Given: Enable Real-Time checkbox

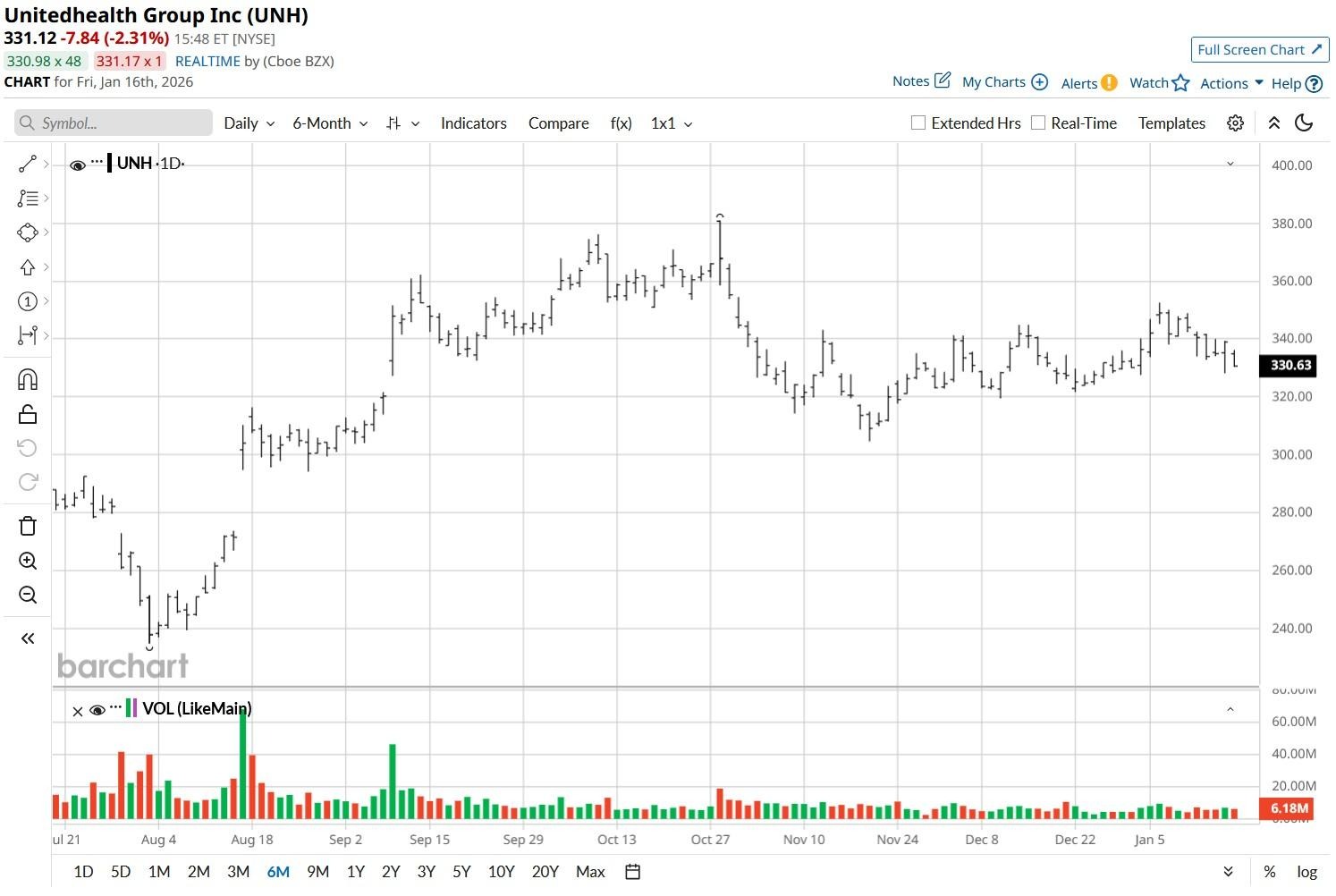Looking at the screenshot, I should point(1038,123).
